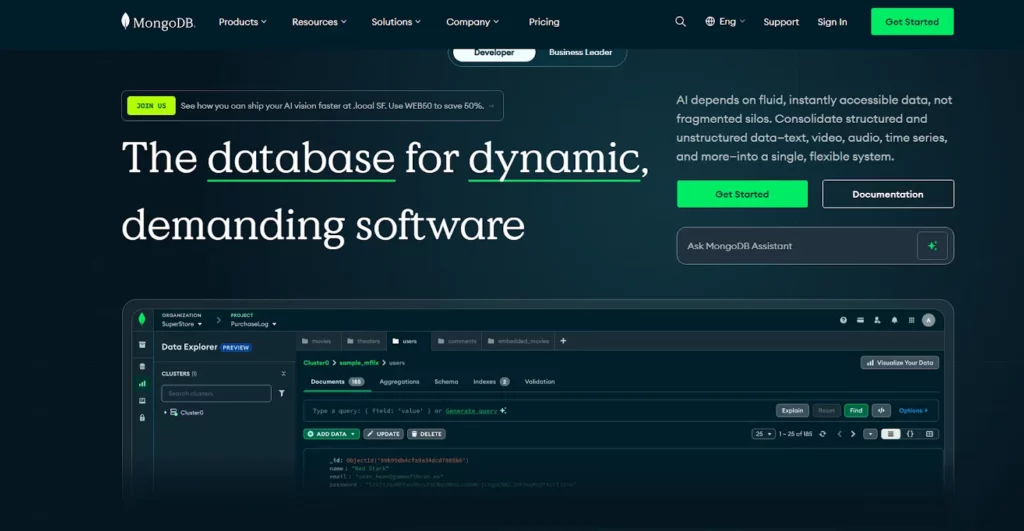1024x531 pixels.
Task: Click the invite user icon in the Atlas header
Action: (877, 320)
